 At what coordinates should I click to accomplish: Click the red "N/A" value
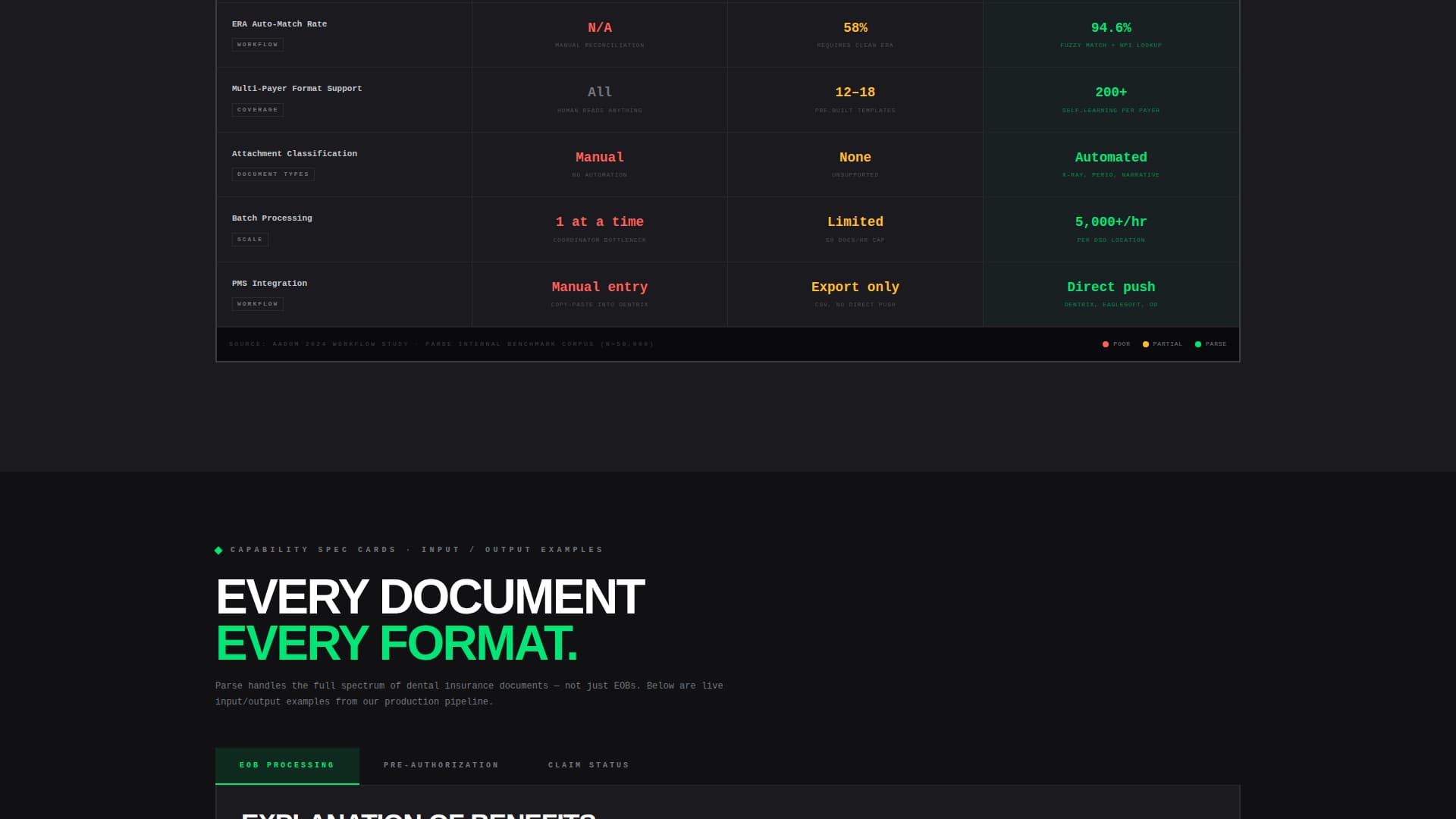point(600,28)
